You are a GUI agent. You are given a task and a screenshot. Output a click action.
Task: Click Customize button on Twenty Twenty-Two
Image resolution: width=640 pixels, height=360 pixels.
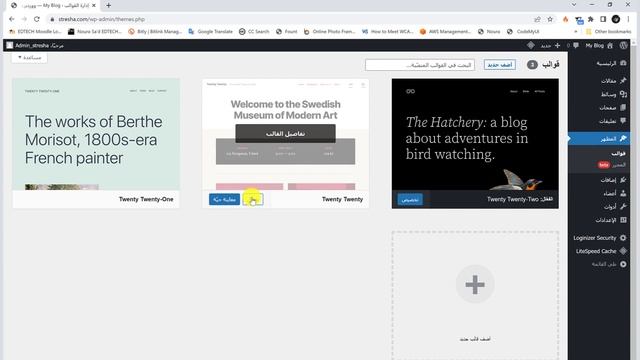[410, 200]
